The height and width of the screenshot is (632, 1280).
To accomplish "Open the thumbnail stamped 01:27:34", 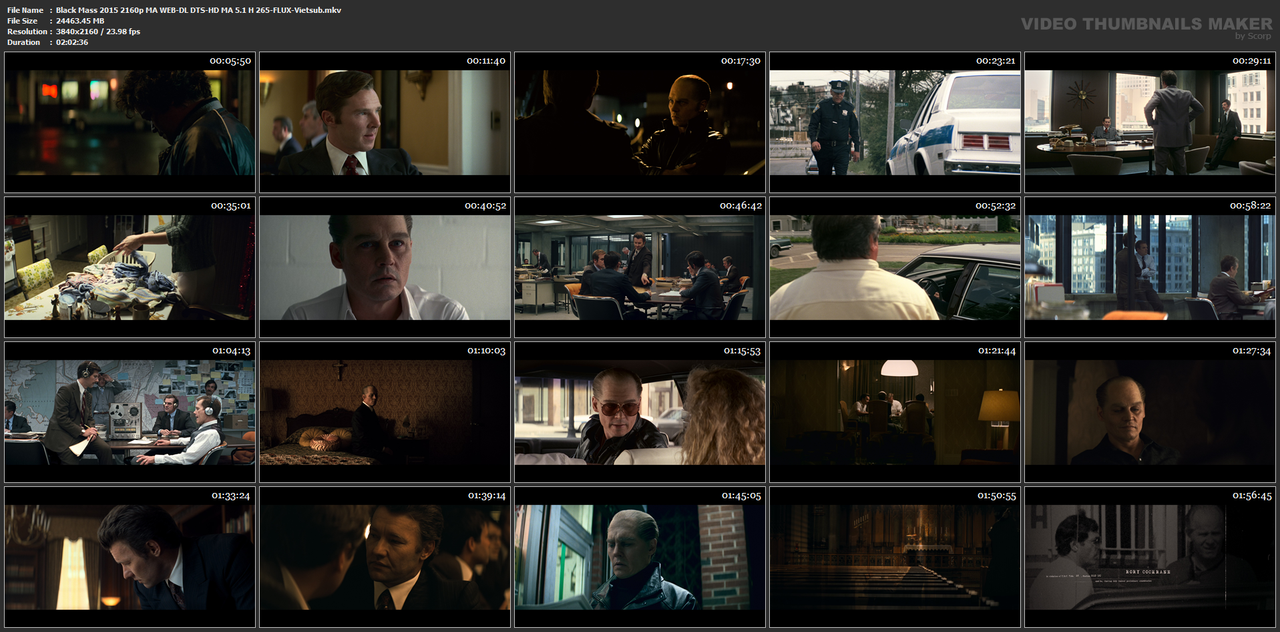I will click(1150, 412).
